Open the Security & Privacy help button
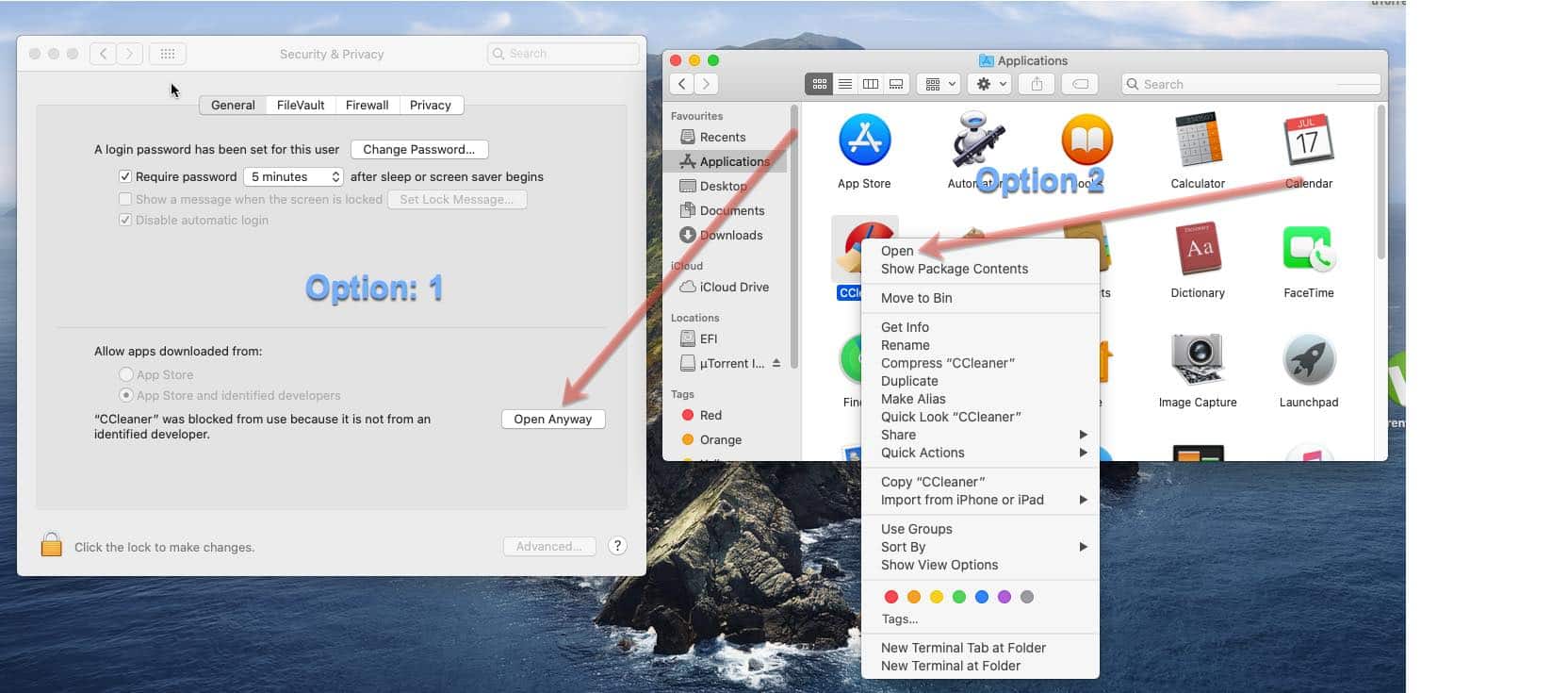Image resolution: width=1568 pixels, height=693 pixels. pyautogui.click(x=617, y=546)
